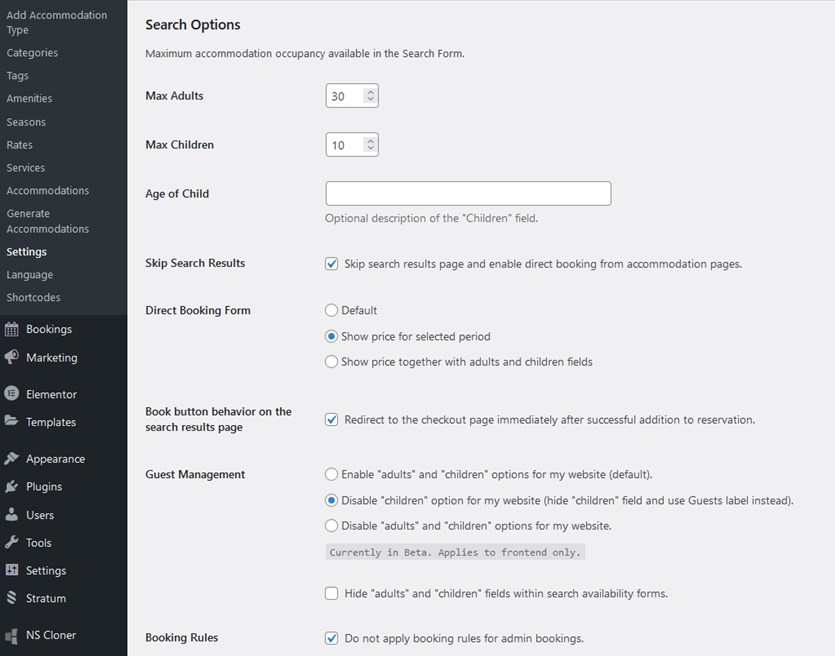The height and width of the screenshot is (656, 835).
Task: Select show price with adults and children fields
Action: 332,362
